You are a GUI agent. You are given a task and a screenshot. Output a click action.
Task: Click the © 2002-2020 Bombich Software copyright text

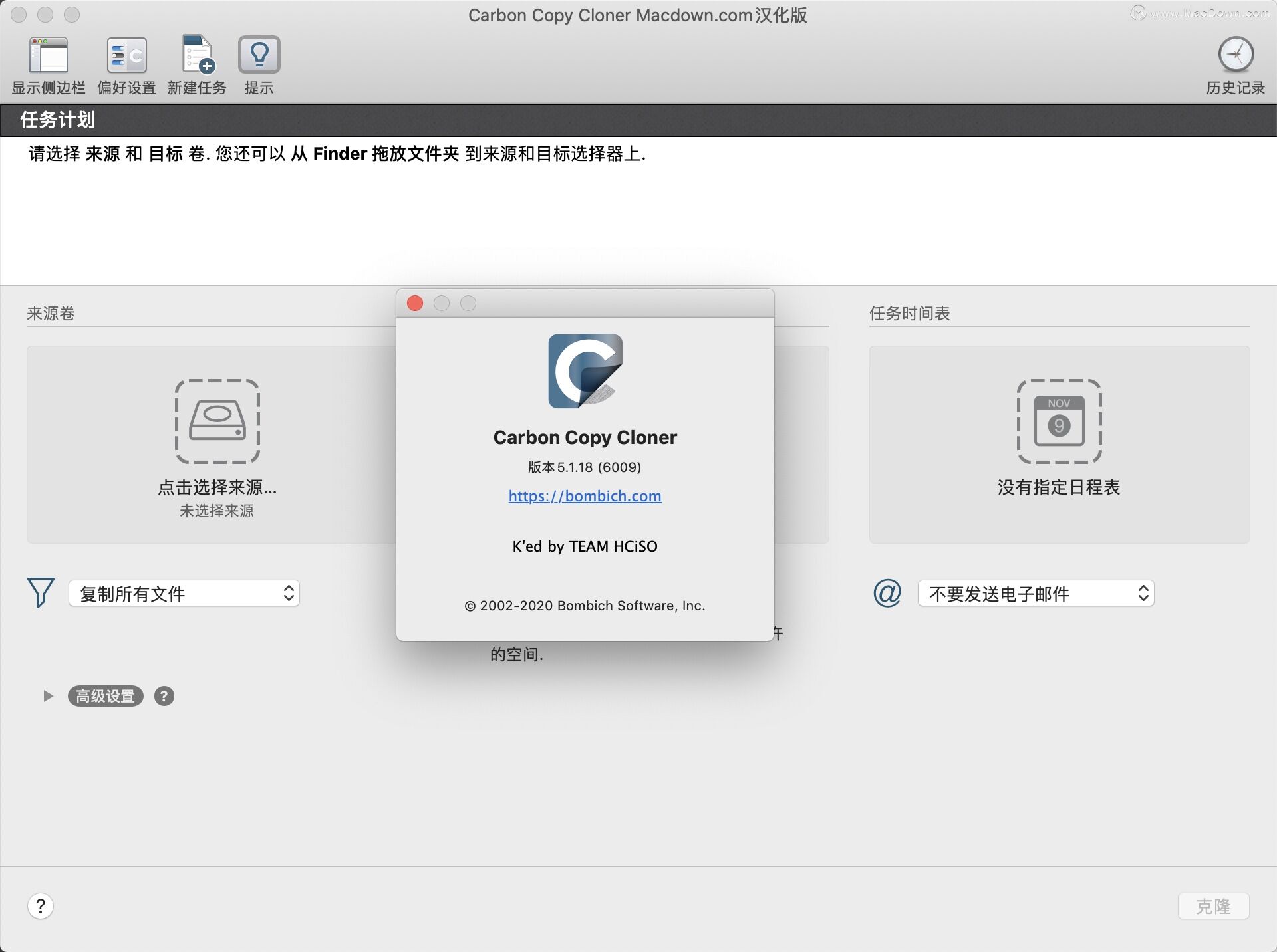point(585,606)
